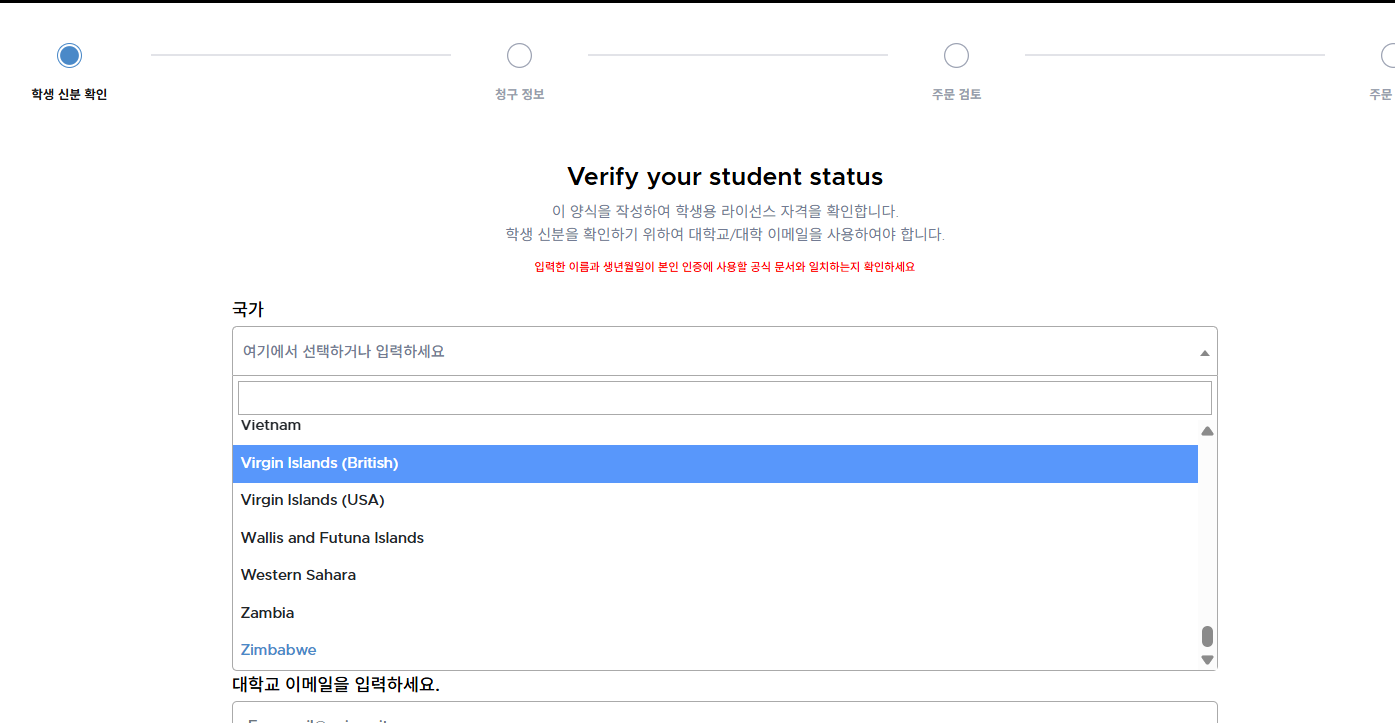Click the 학생 신분 확인 step circle

(69, 55)
